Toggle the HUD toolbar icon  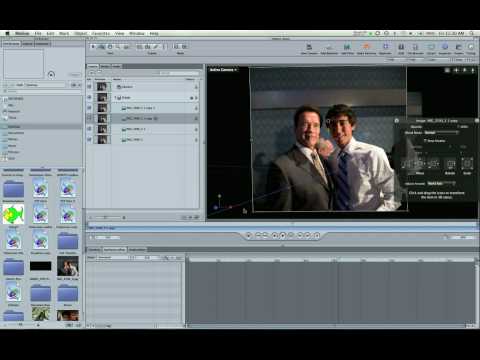401,47
